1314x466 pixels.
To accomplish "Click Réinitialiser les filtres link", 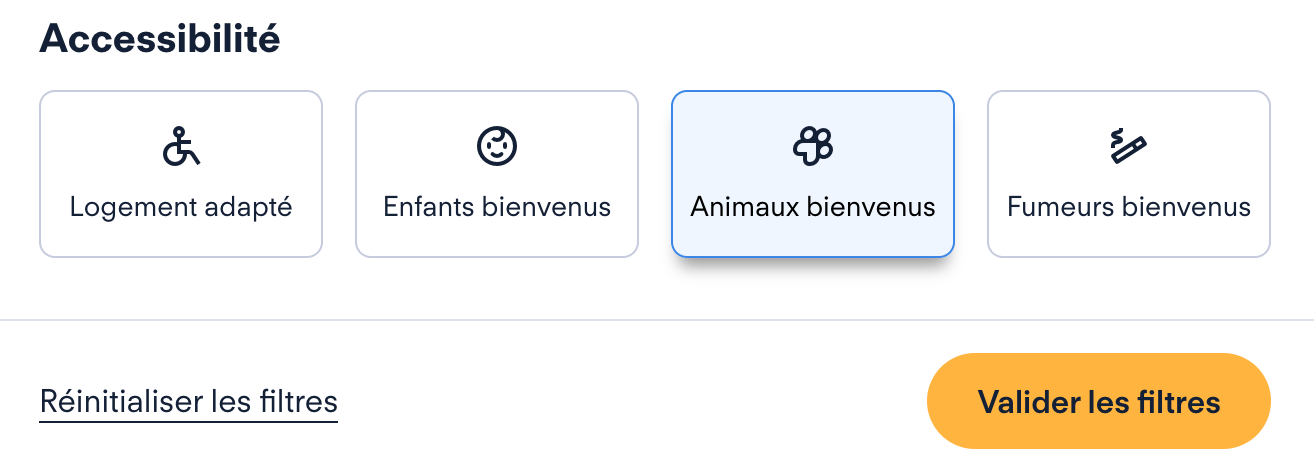I will [189, 402].
